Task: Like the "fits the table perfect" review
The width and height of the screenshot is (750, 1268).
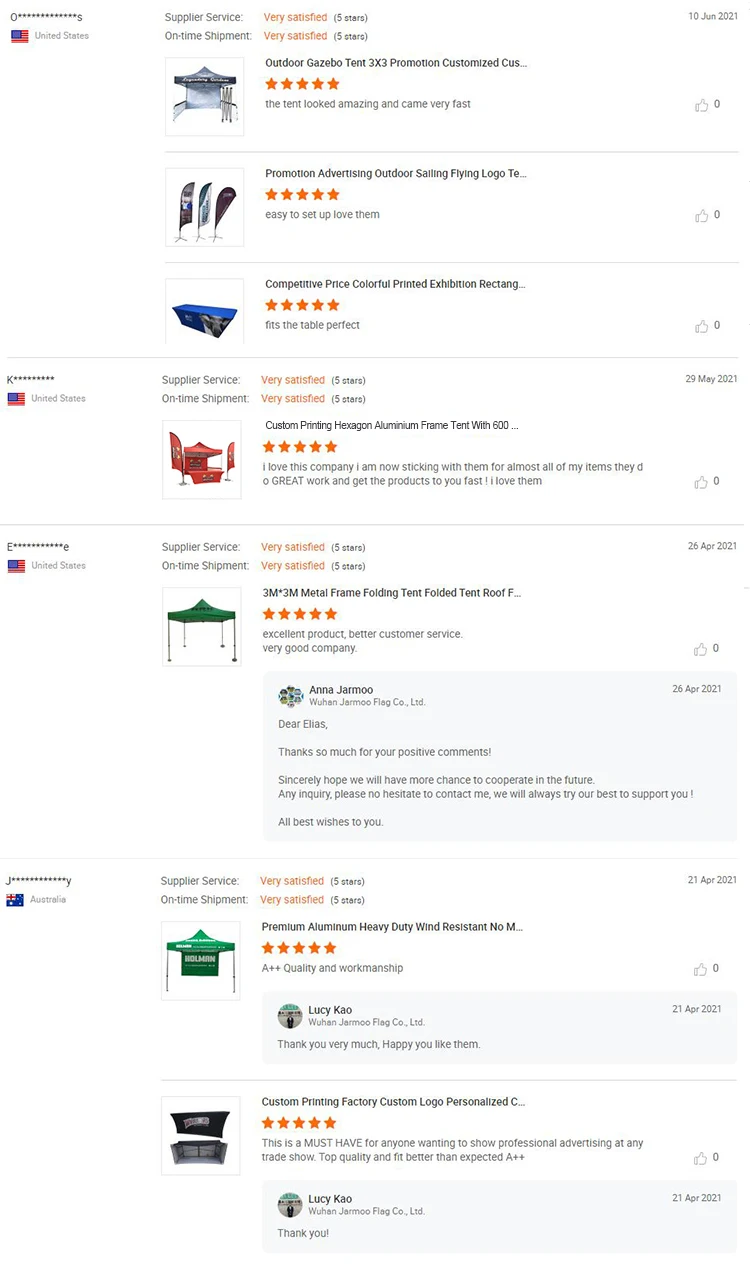Action: 702,326
